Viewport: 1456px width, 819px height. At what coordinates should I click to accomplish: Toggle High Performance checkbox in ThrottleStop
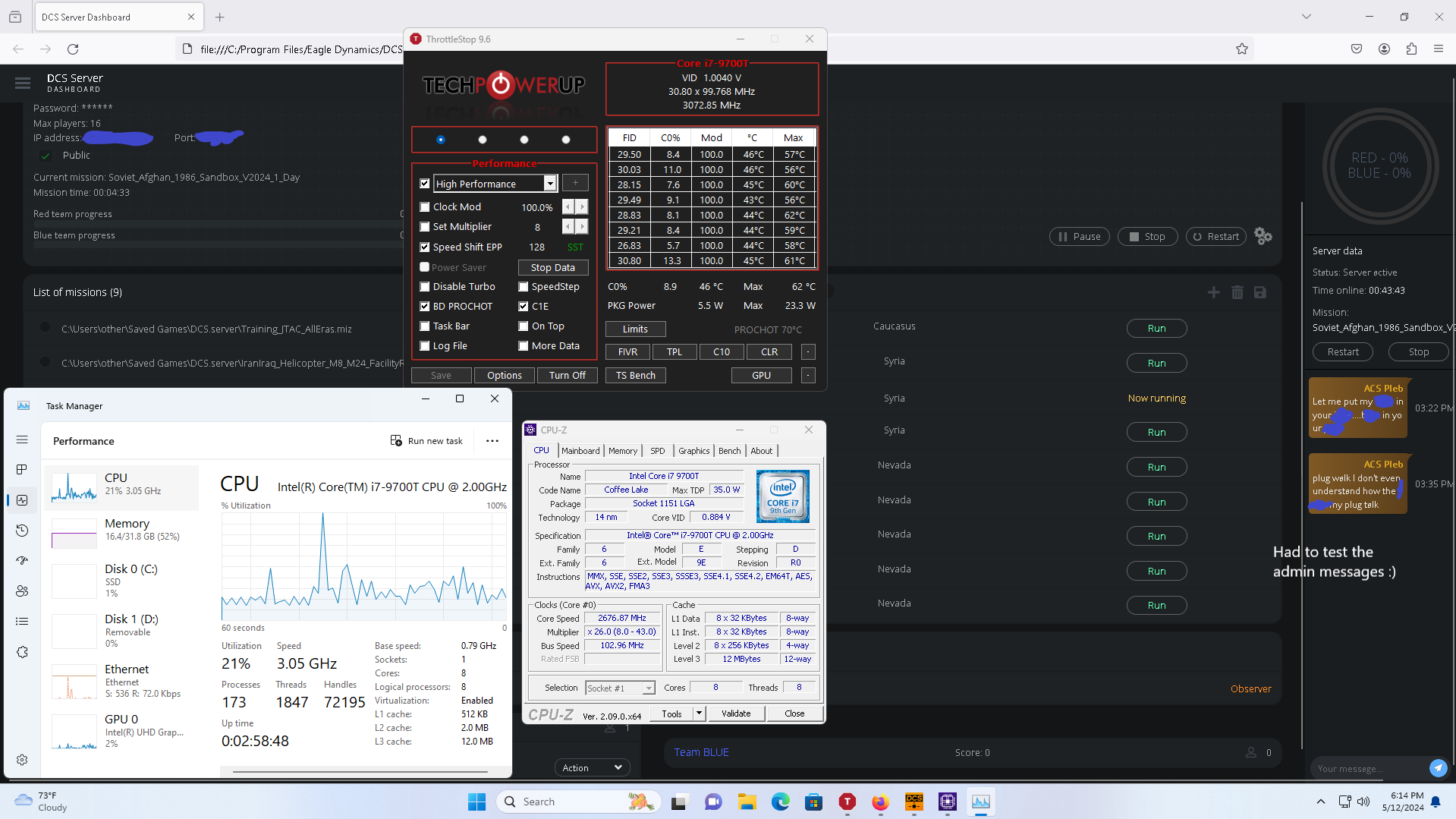[425, 184]
